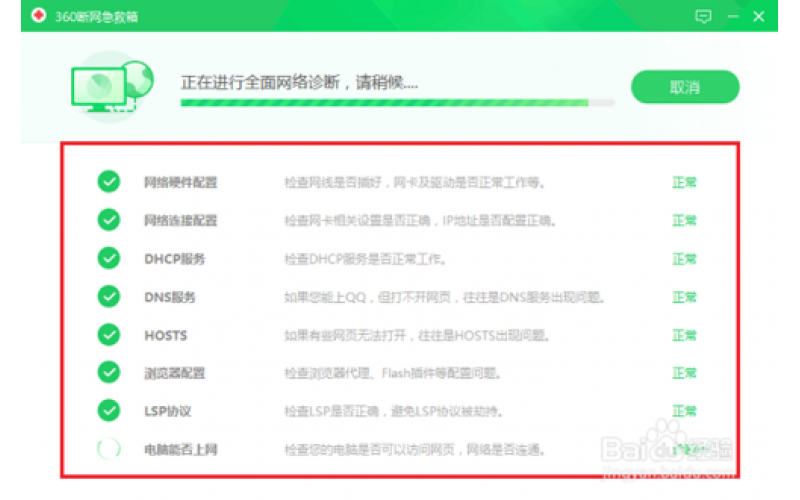Click description about IP地址 configuration

(420, 220)
